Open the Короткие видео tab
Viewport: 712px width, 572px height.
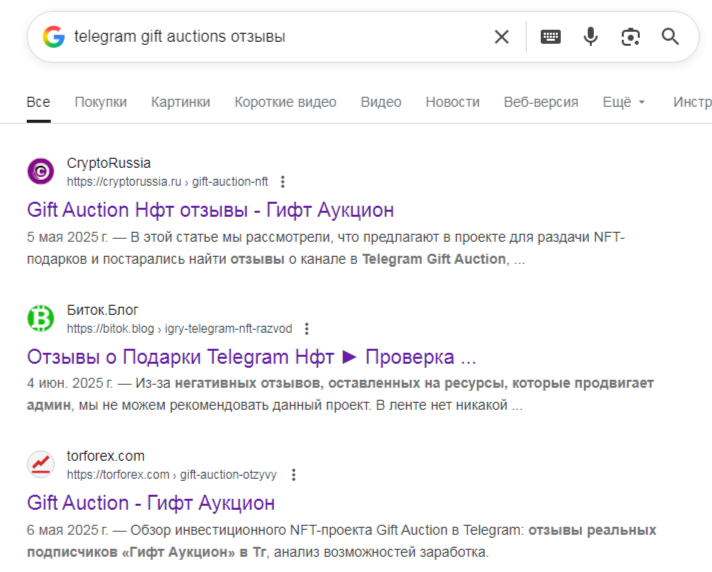(285, 102)
